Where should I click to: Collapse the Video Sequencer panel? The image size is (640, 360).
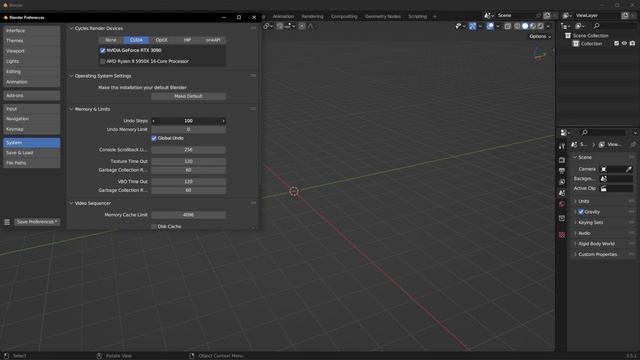pos(71,203)
